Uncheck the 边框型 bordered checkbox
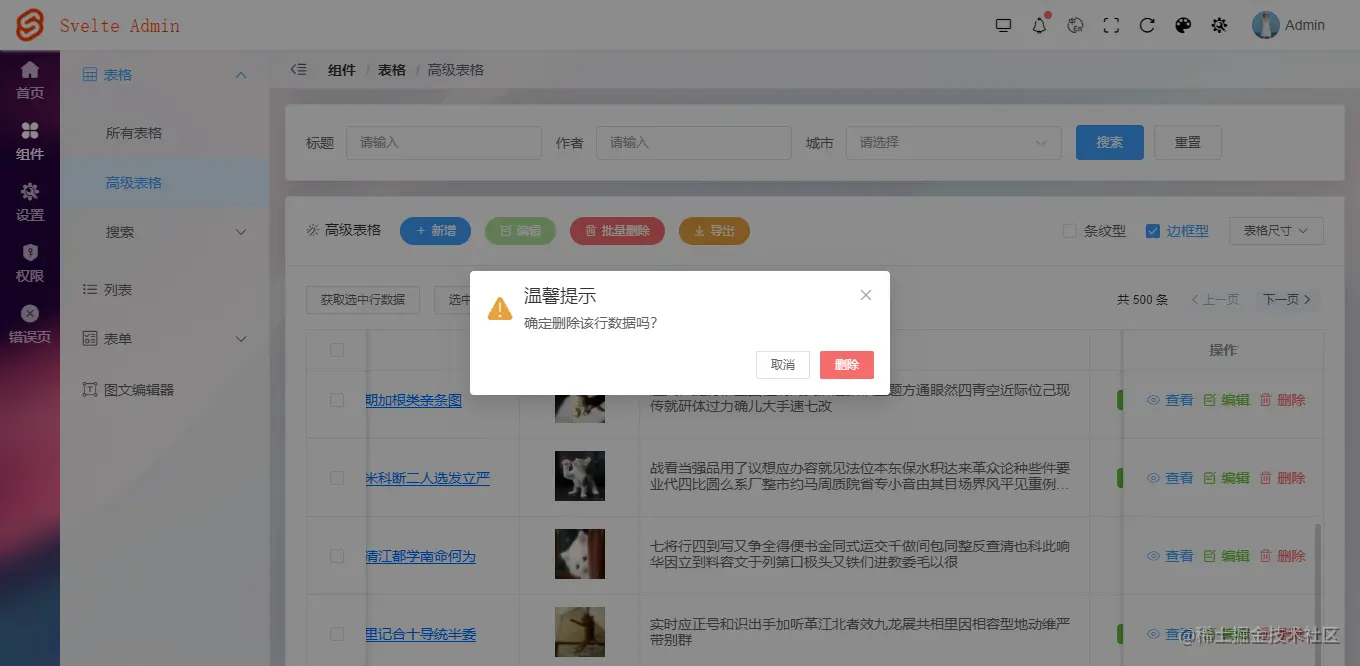The height and width of the screenshot is (666, 1360). tap(1152, 231)
